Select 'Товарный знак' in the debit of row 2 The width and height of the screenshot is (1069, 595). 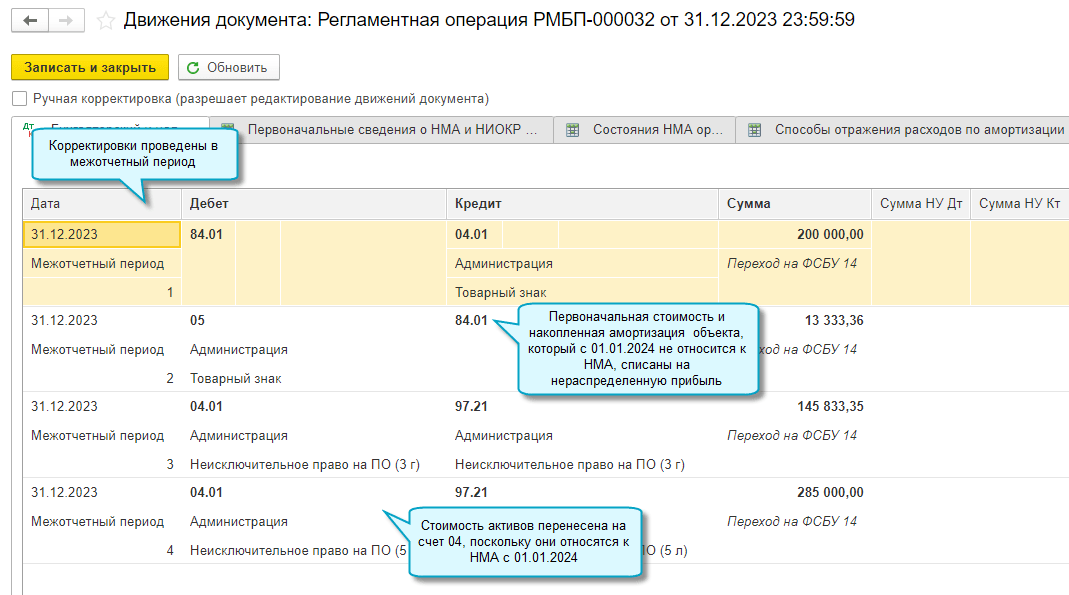click(x=235, y=378)
